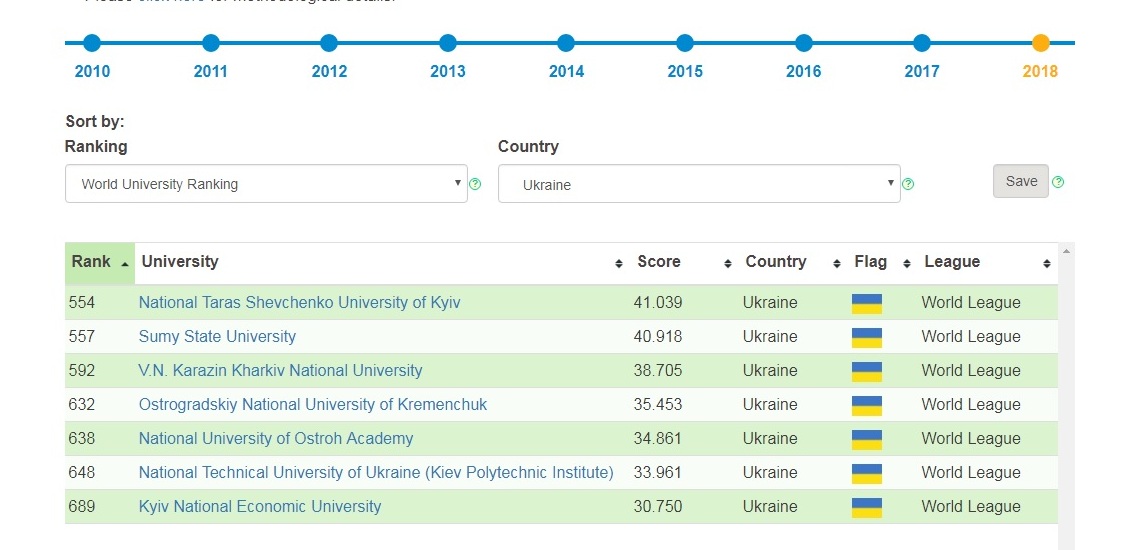
Task: Select the highlighted 2018 timeline marker
Action: pyautogui.click(x=1040, y=43)
